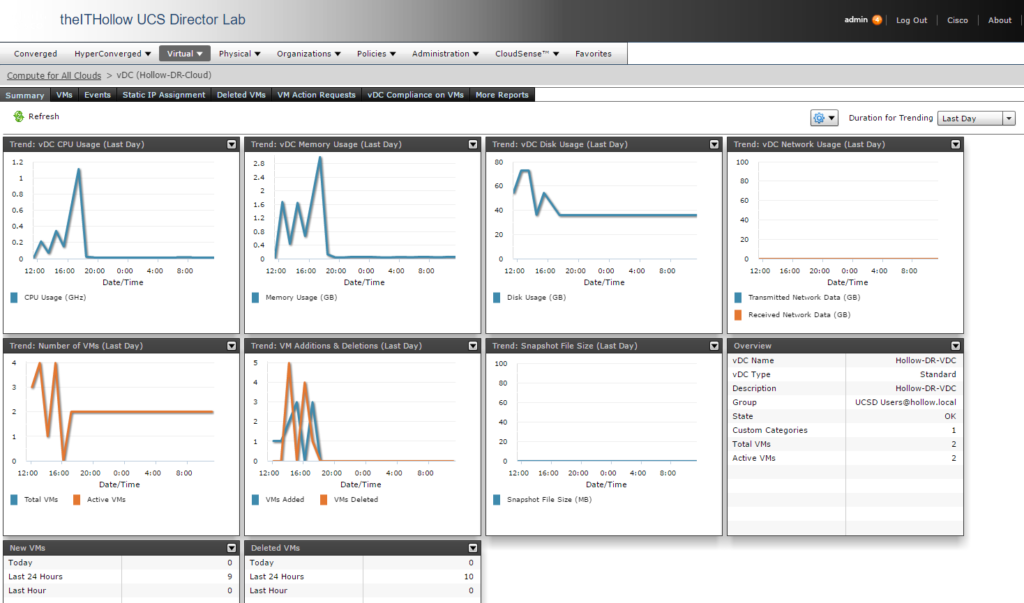
Task: Click the green Refresh icon
Action: pyautogui.click(x=18, y=116)
